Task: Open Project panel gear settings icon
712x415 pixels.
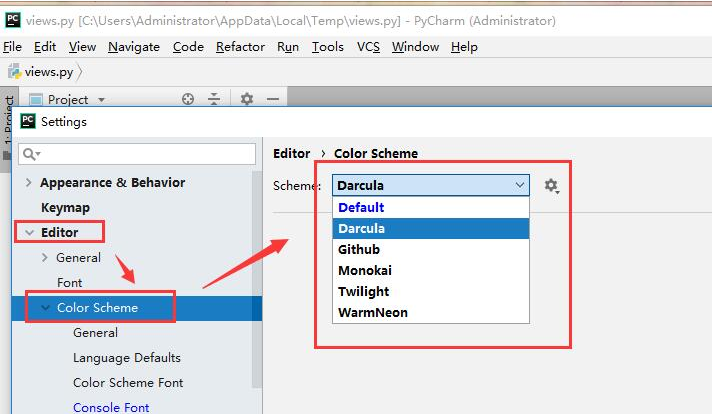Action: 247,99
